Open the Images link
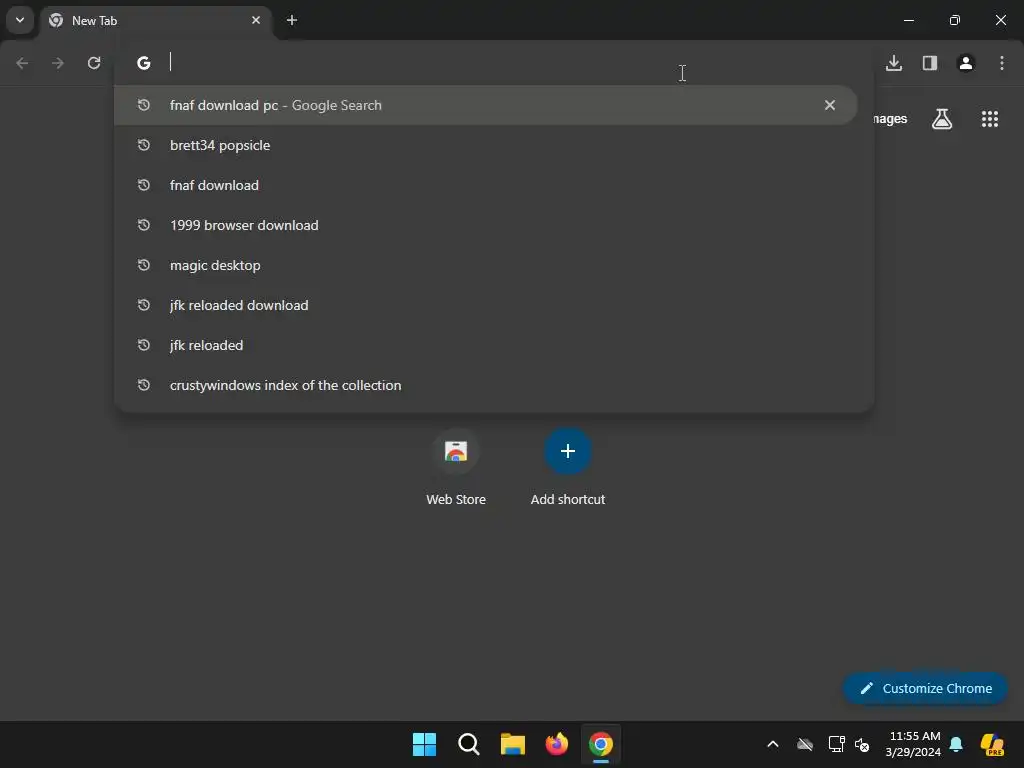Image resolution: width=1024 pixels, height=768 pixels. (x=891, y=119)
